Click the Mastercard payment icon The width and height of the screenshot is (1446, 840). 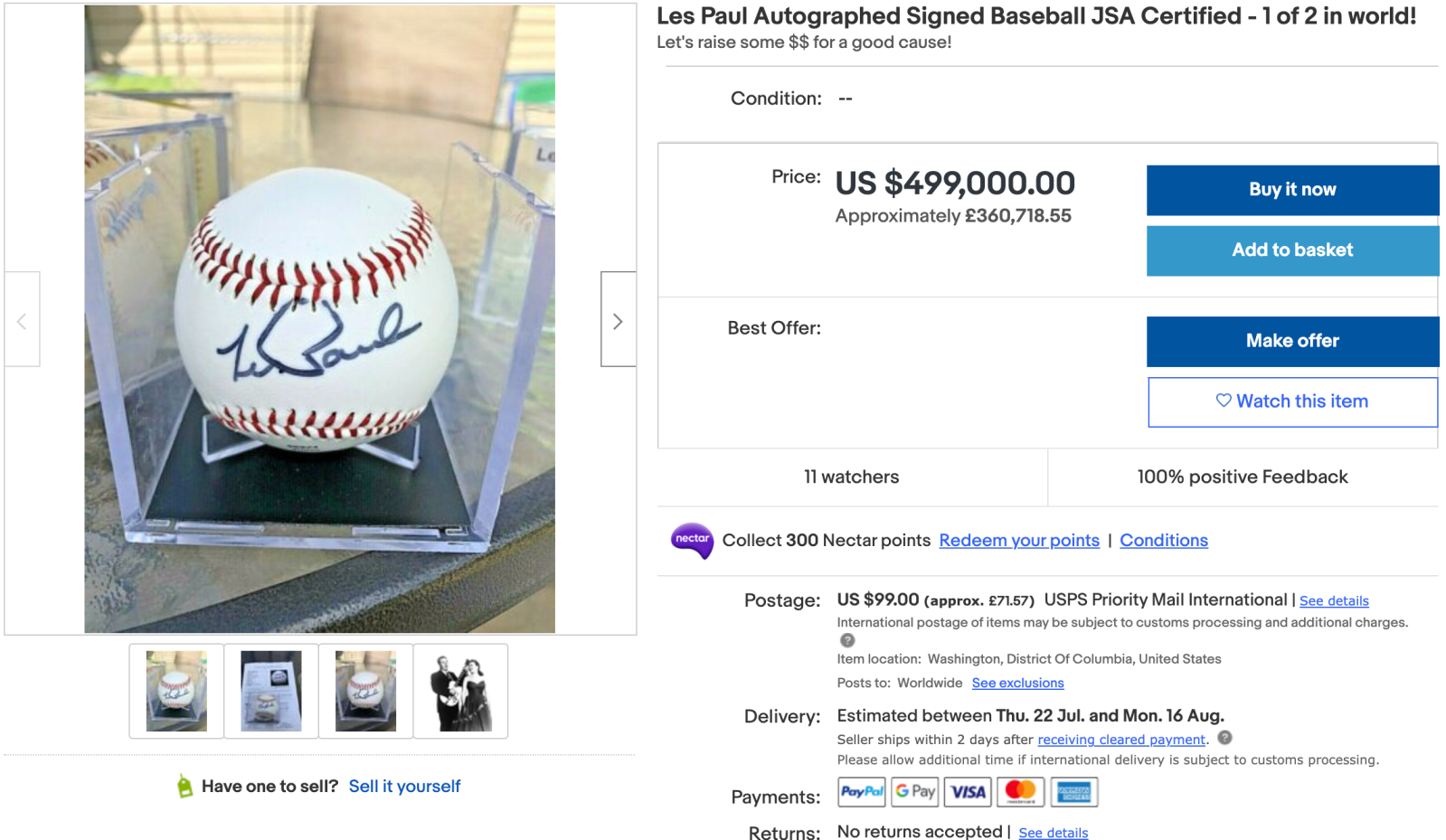[x=1020, y=792]
